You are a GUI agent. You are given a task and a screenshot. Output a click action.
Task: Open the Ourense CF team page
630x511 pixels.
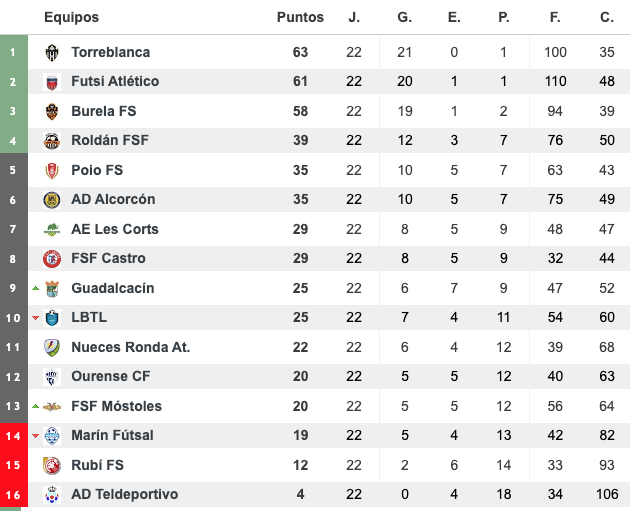111,377
